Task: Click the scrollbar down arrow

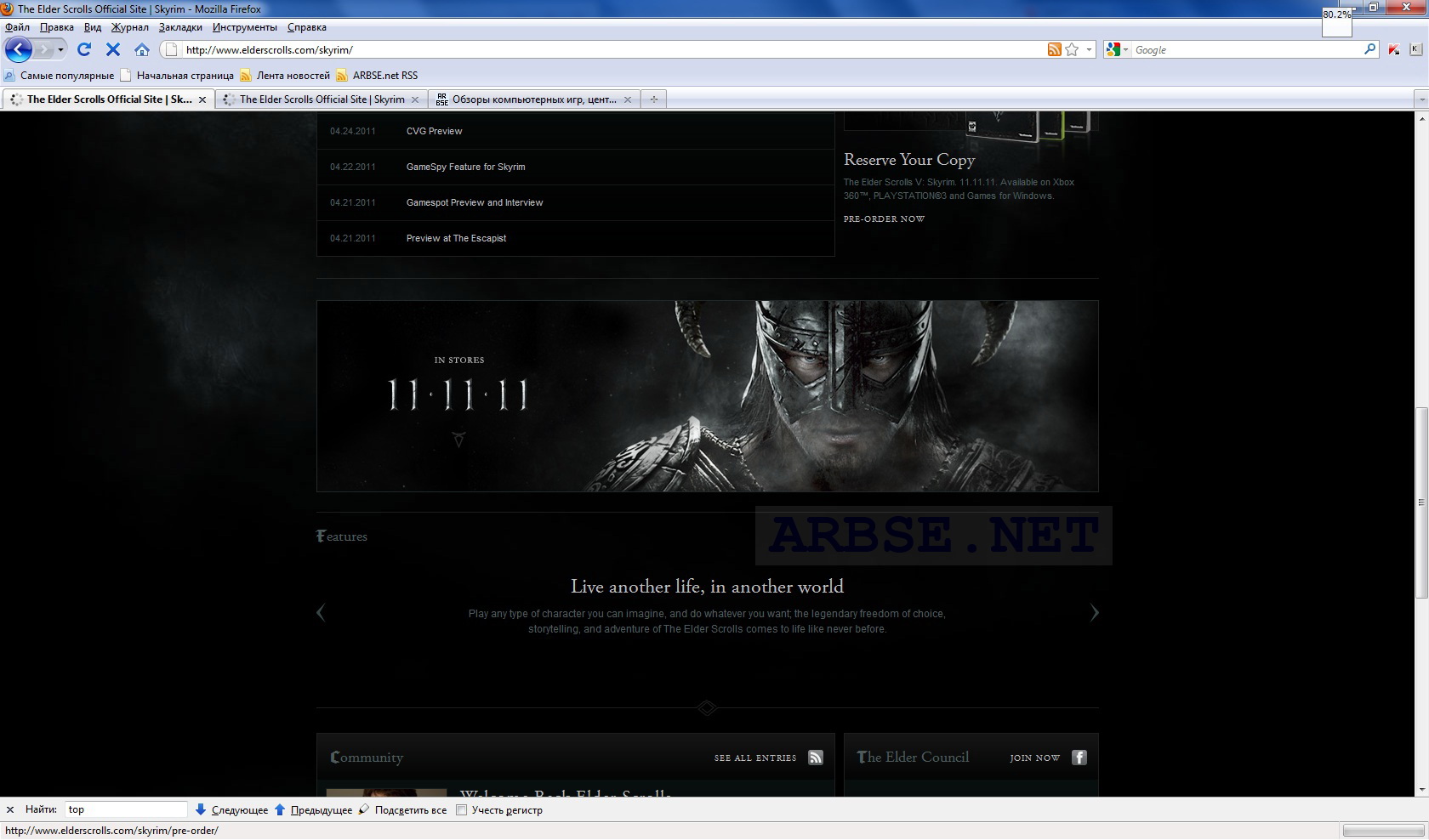Action: pos(1421,790)
